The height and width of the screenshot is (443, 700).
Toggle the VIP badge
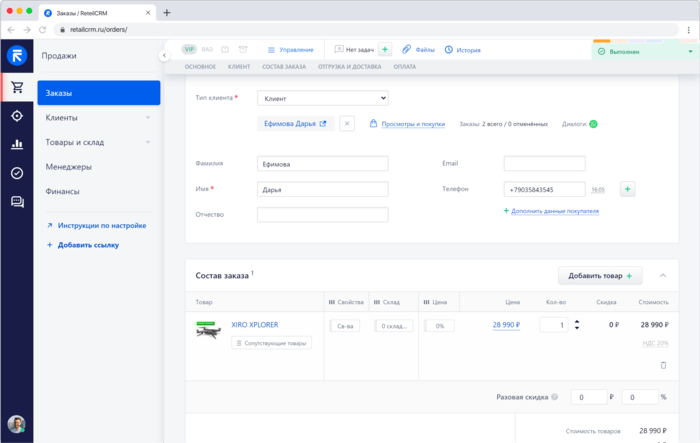click(189, 49)
